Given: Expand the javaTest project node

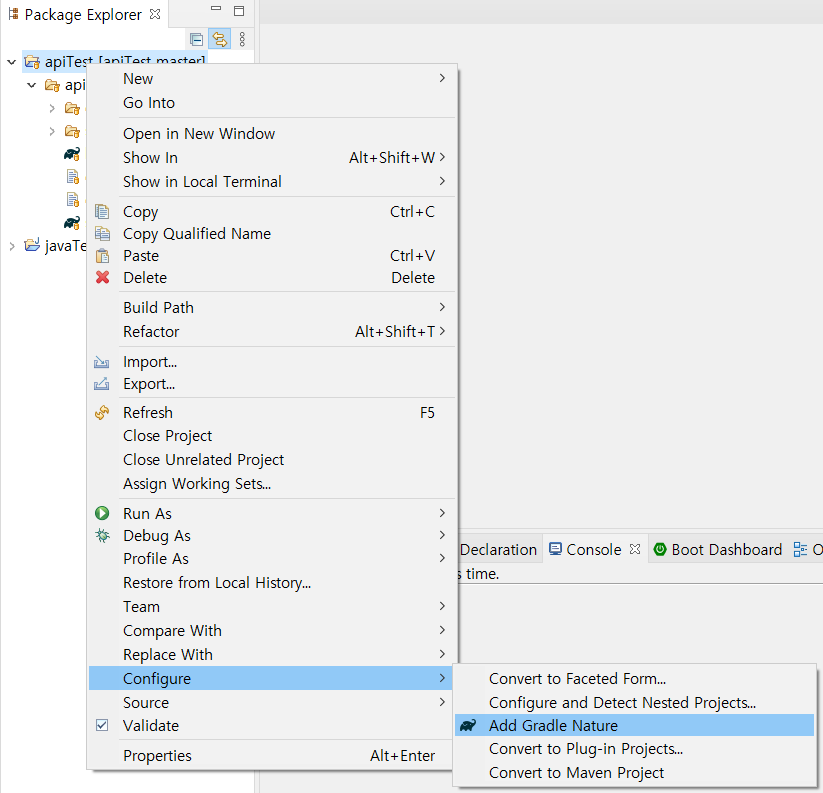Looking at the screenshot, I should 10,245.
